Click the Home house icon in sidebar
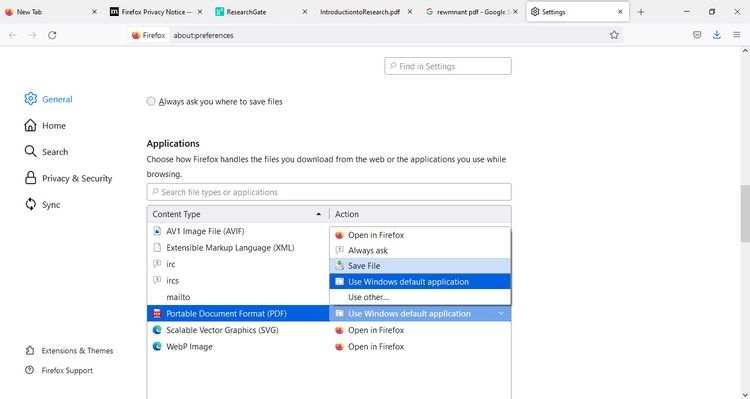750x399 pixels. (x=30, y=125)
